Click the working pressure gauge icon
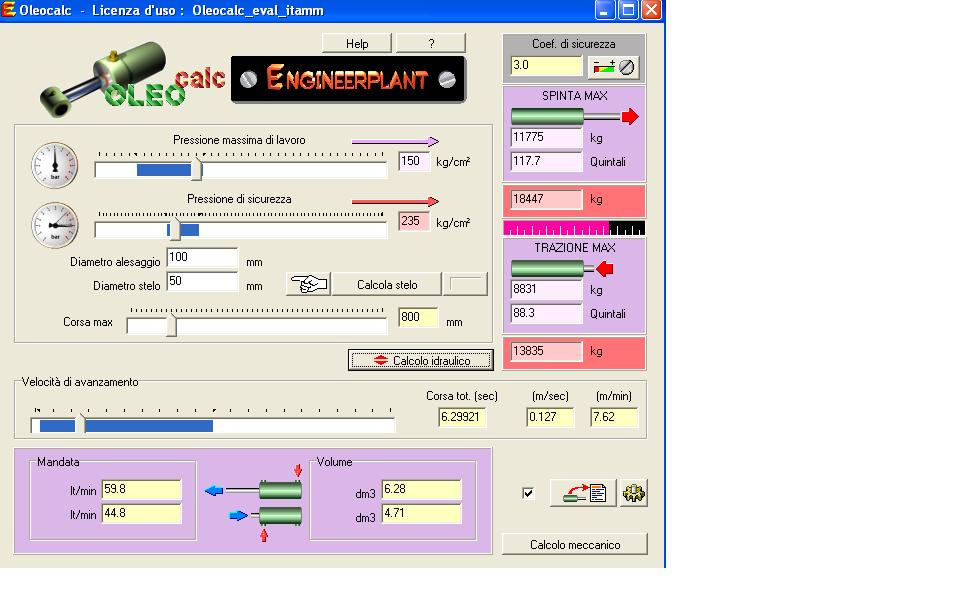This screenshot has width=960, height=600. point(54,162)
